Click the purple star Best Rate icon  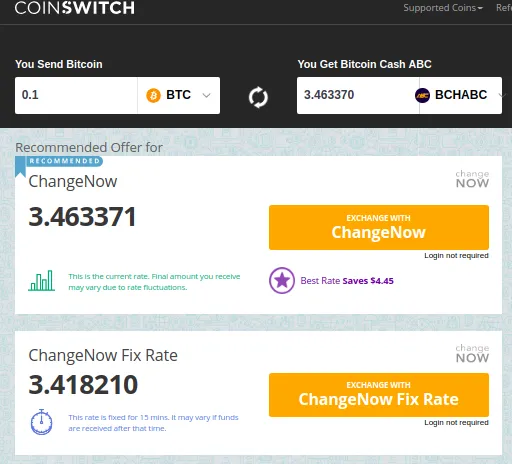point(282,280)
